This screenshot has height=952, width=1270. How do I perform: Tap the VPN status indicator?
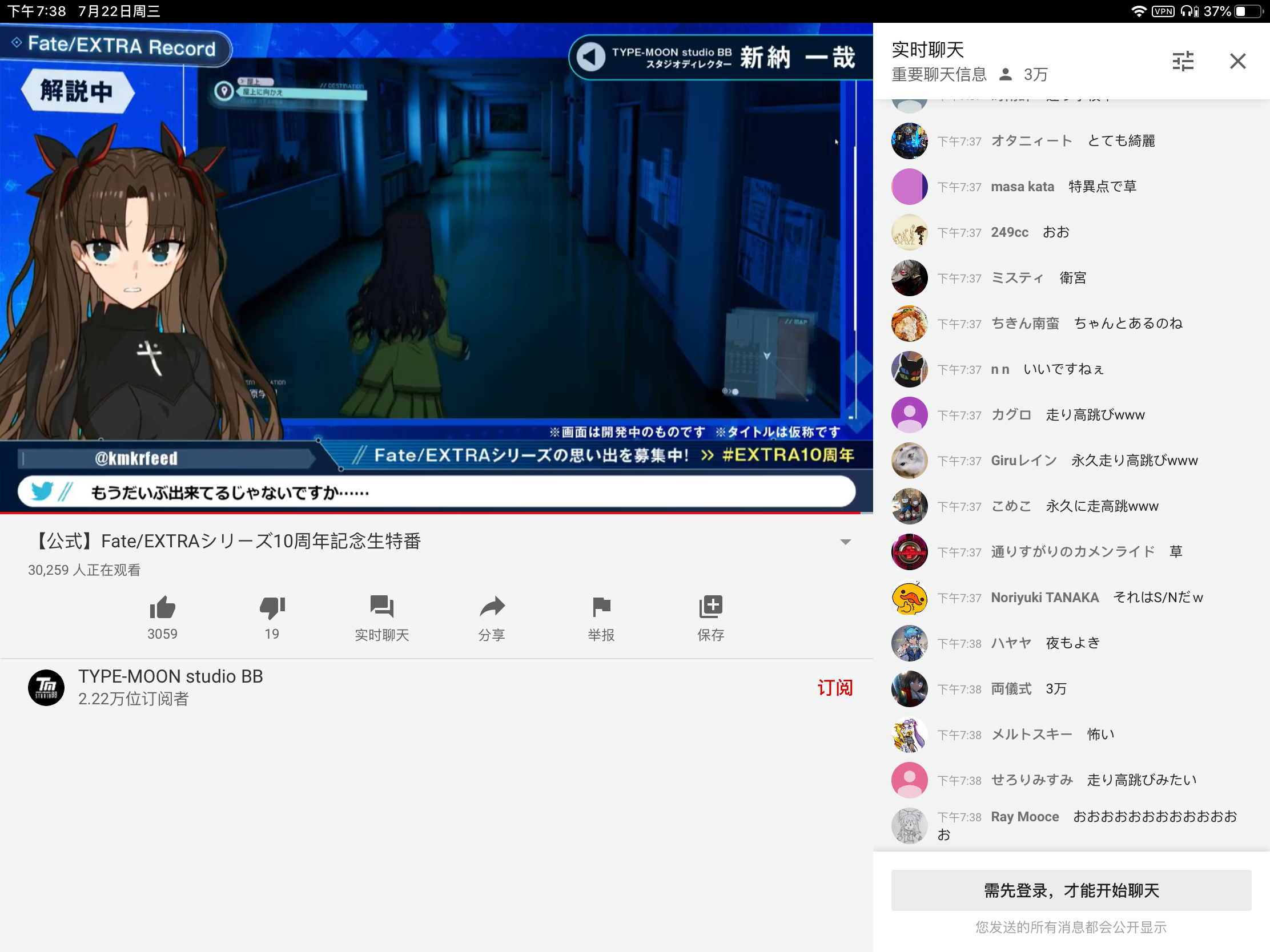click(x=1163, y=11)
